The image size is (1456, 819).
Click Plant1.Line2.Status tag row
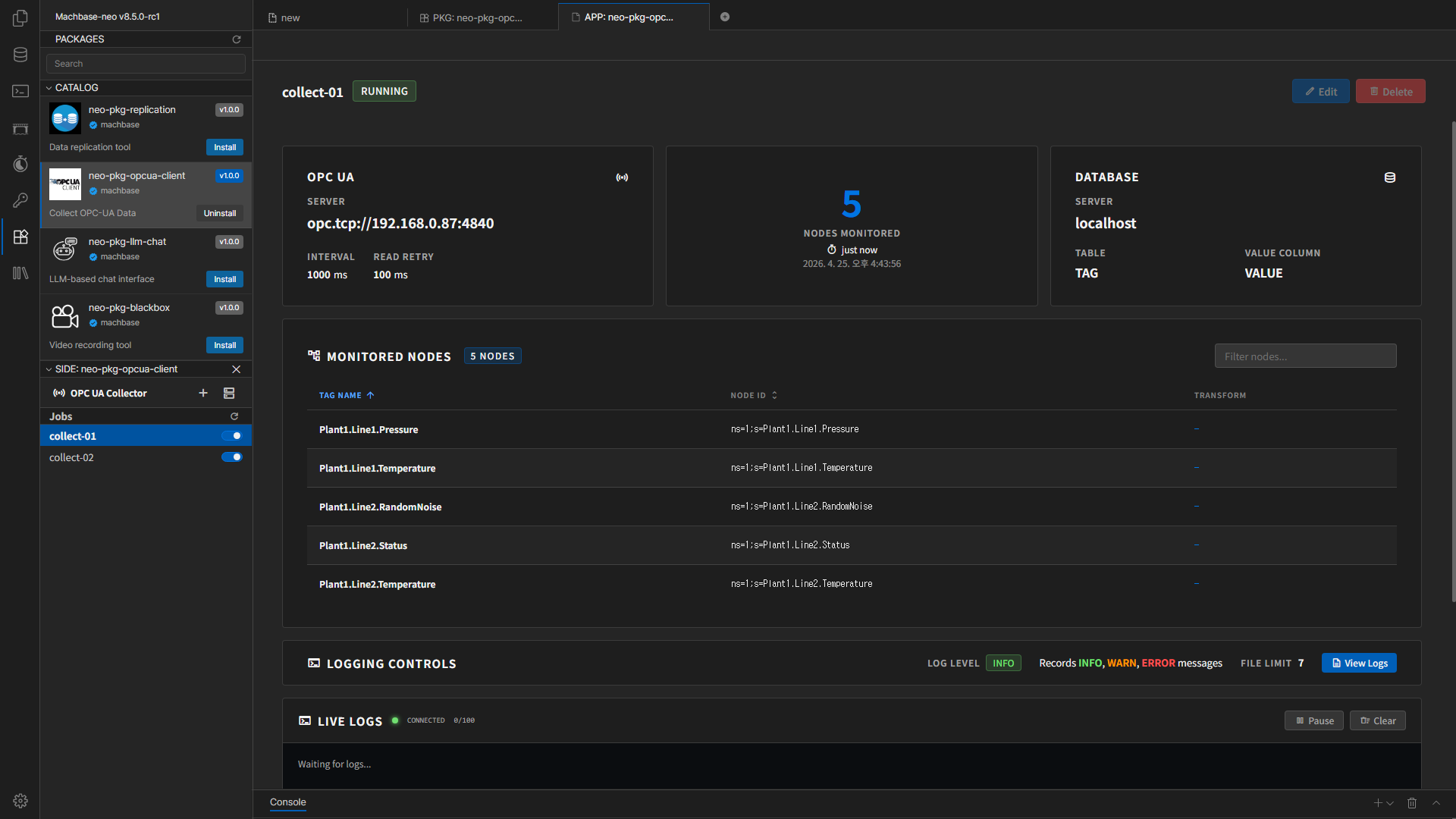852,545
